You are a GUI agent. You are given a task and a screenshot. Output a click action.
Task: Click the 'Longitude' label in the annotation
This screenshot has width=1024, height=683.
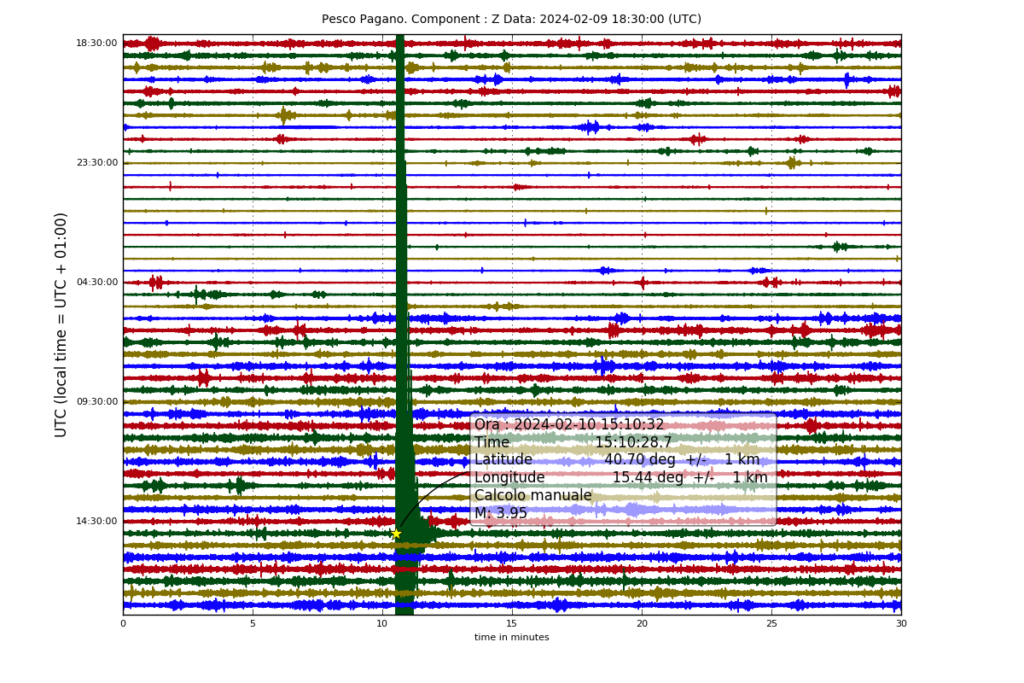pos(509,477)
